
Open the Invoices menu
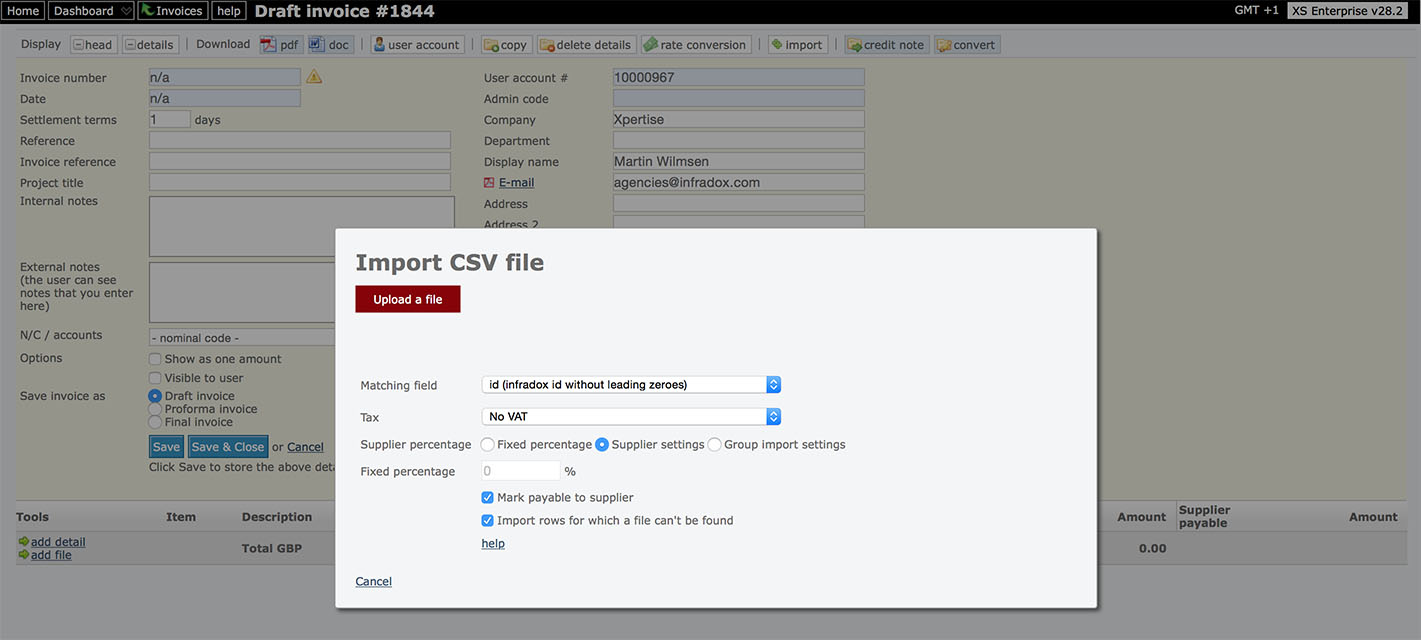pyautogui.click(x=172, y=11)
